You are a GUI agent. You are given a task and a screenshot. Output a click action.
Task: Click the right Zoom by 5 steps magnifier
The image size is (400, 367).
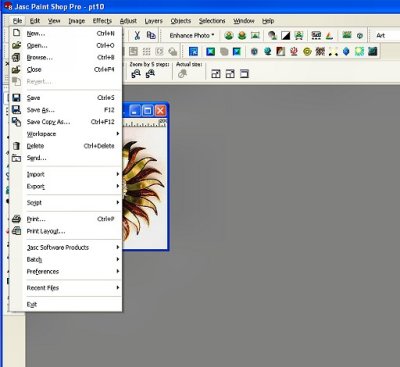coord(150,74)
